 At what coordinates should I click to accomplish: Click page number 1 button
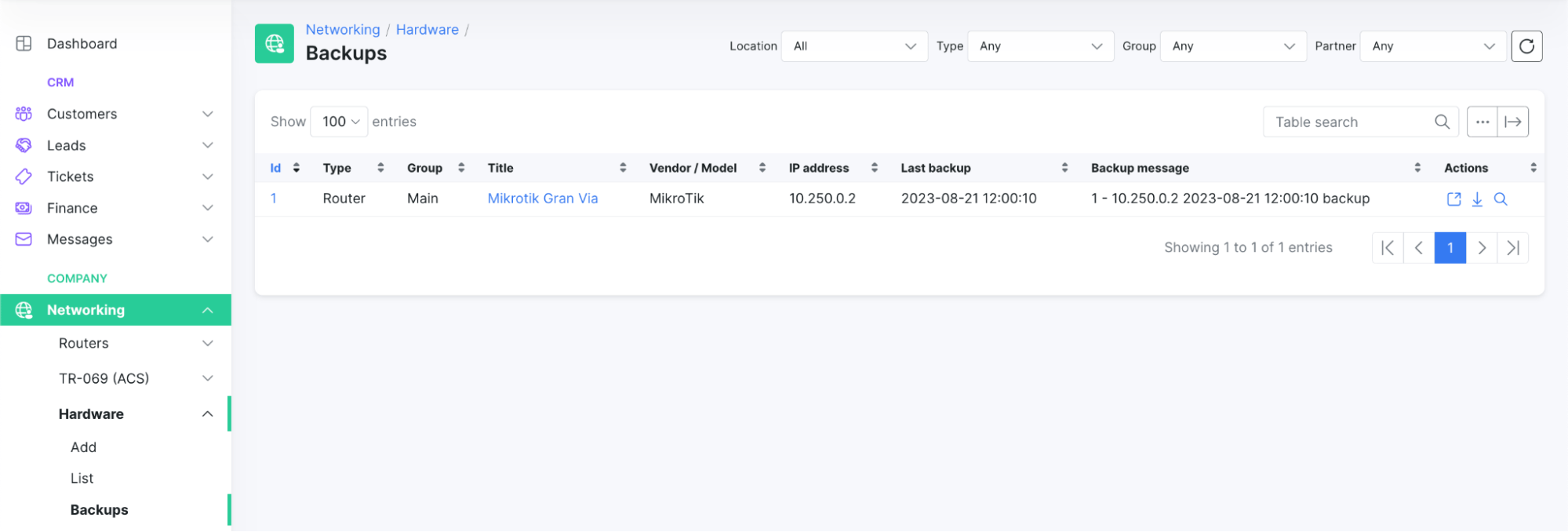click(1450, 248)
